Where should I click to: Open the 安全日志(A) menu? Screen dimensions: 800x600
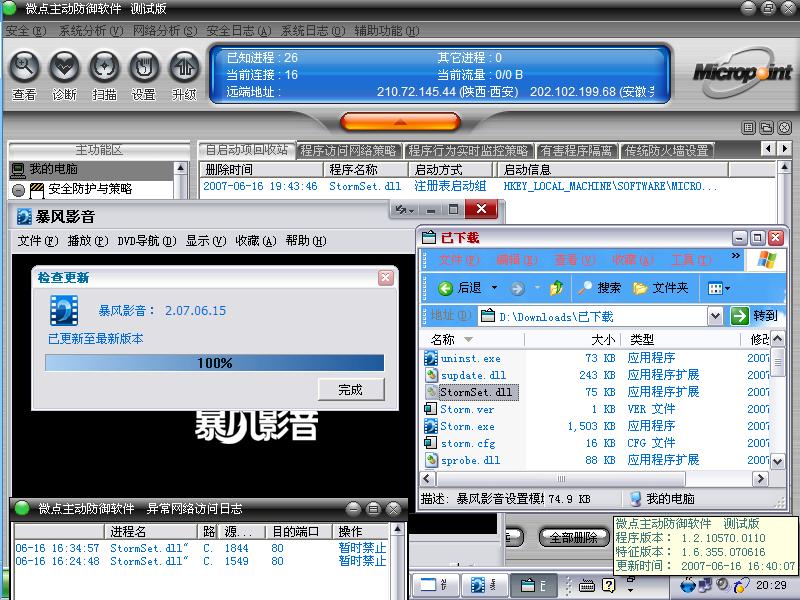(x=238, y=31)
